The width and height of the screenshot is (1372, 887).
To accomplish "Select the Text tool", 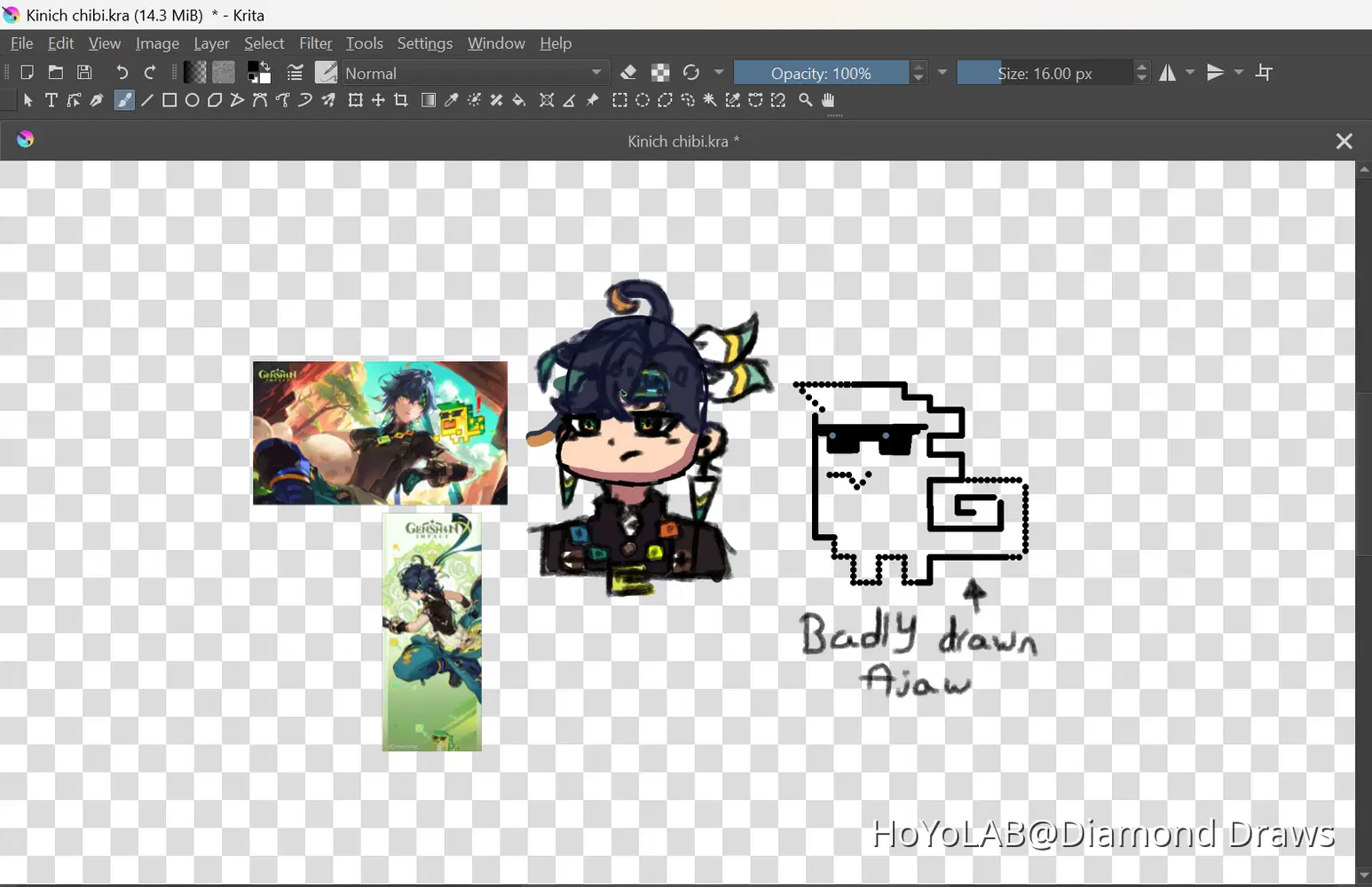I will click(51, 100).
